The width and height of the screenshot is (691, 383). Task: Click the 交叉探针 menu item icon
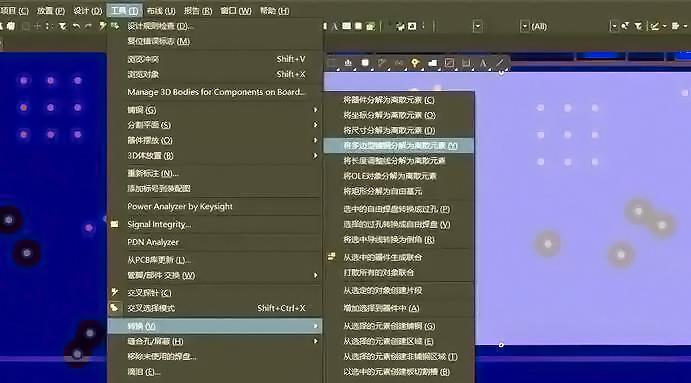(115, 292)
